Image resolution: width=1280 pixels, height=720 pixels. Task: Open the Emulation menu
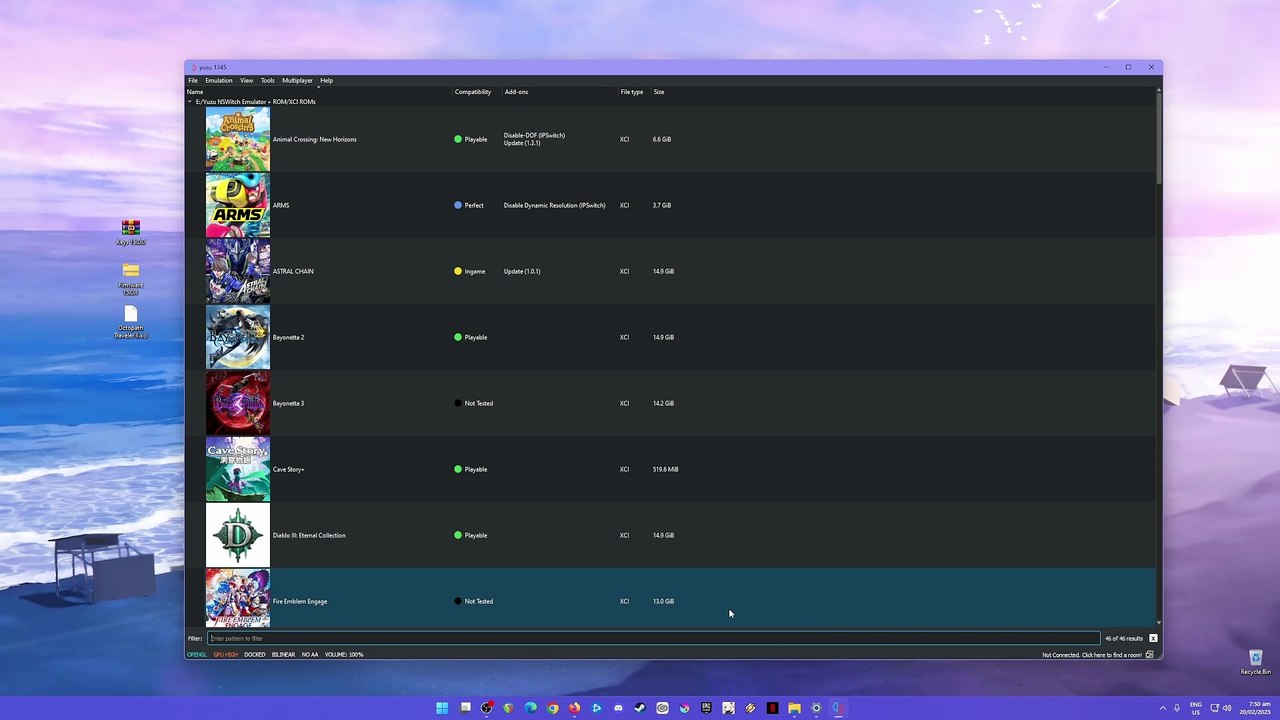[219, 80]
